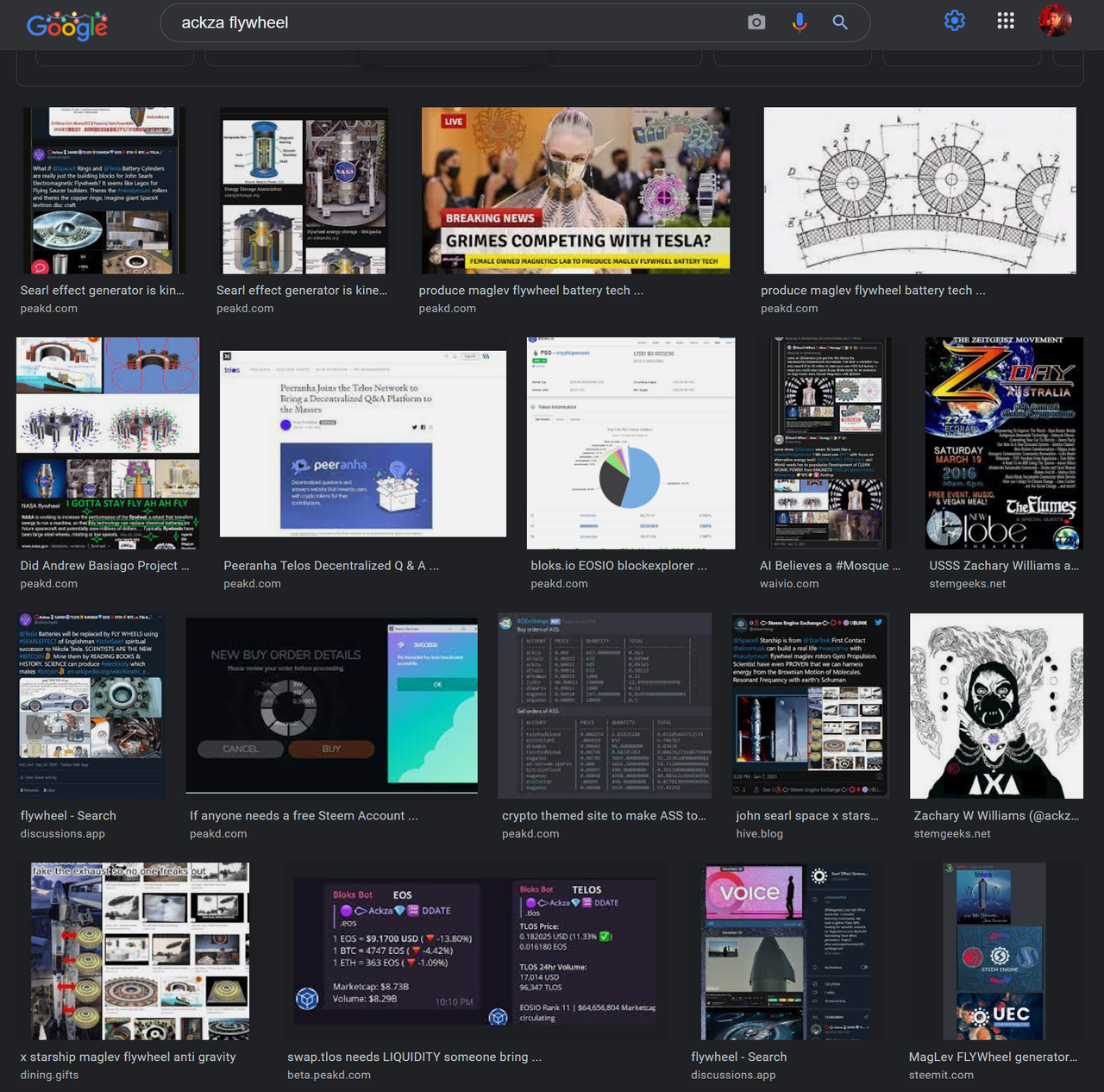This screenshot has height=1092, width=1104.
Task: Open search by image camera icon
Action: 756,22
